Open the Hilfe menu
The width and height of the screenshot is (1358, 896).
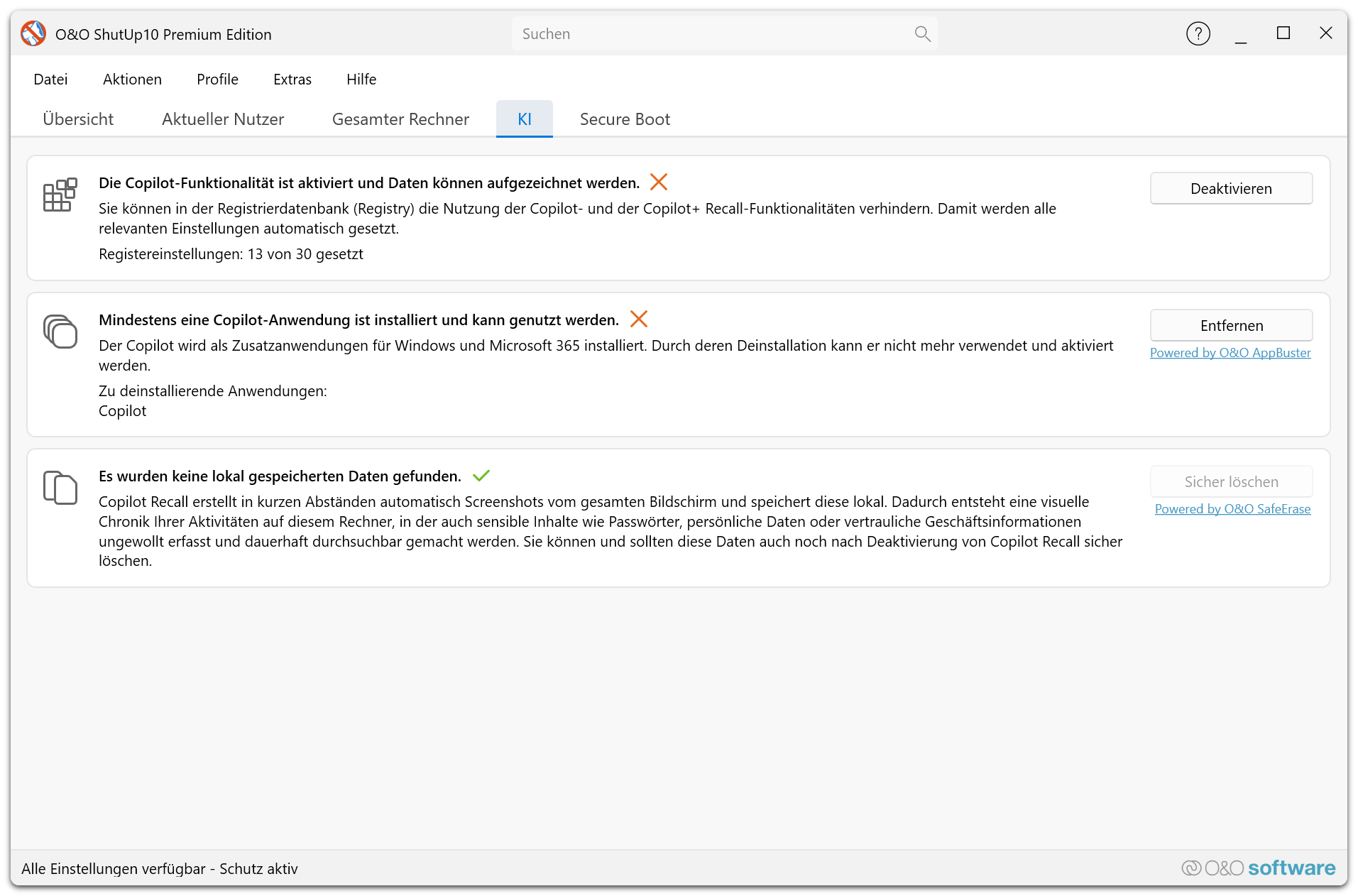[361, 80]
